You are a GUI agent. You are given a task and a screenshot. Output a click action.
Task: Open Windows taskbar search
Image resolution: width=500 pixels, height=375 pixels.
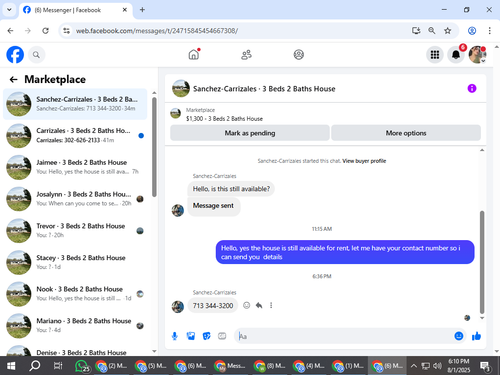[x=34, y=366]
